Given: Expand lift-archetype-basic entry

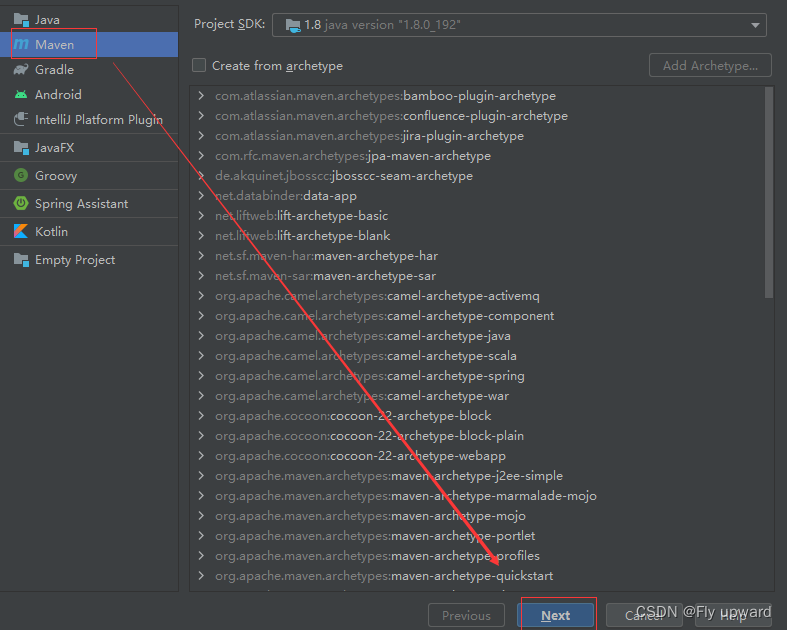Looking at the screenshot, I should [x=201, y=215].
